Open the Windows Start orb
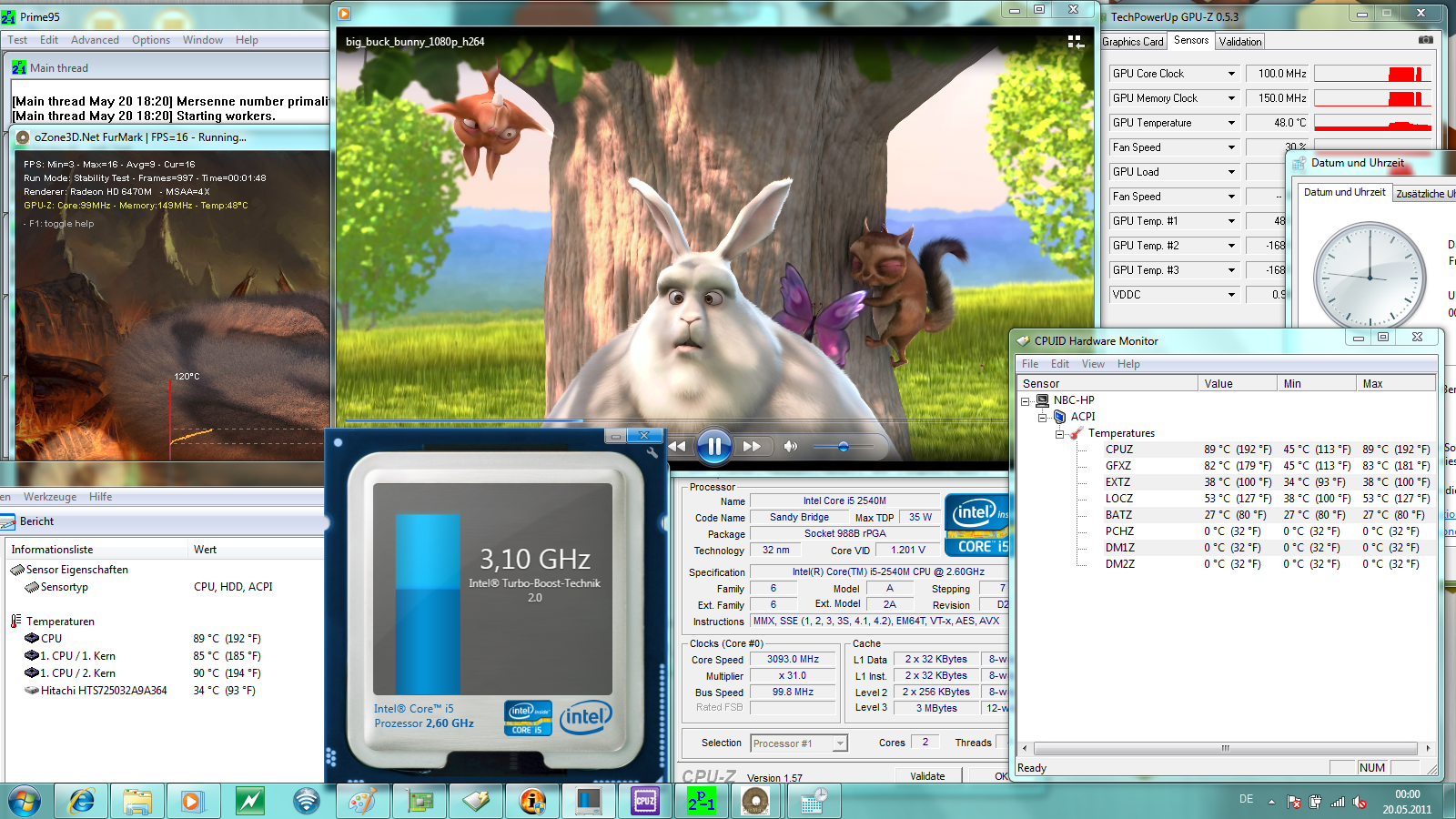This screenshot has height=819, width=1456. click(x=25, y=802)
